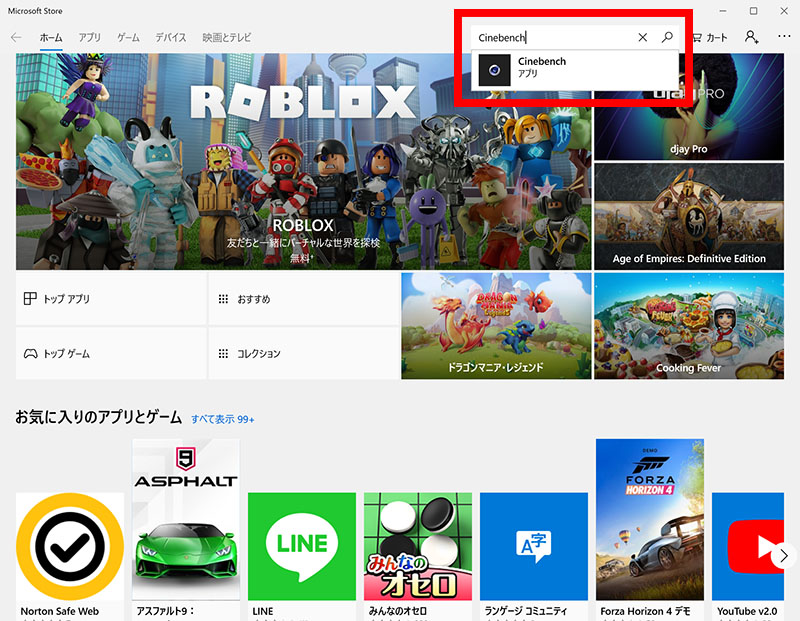Screen dimensions: 800x621
Task: Open トップ アプリ tile
Action: click(111, 299)
